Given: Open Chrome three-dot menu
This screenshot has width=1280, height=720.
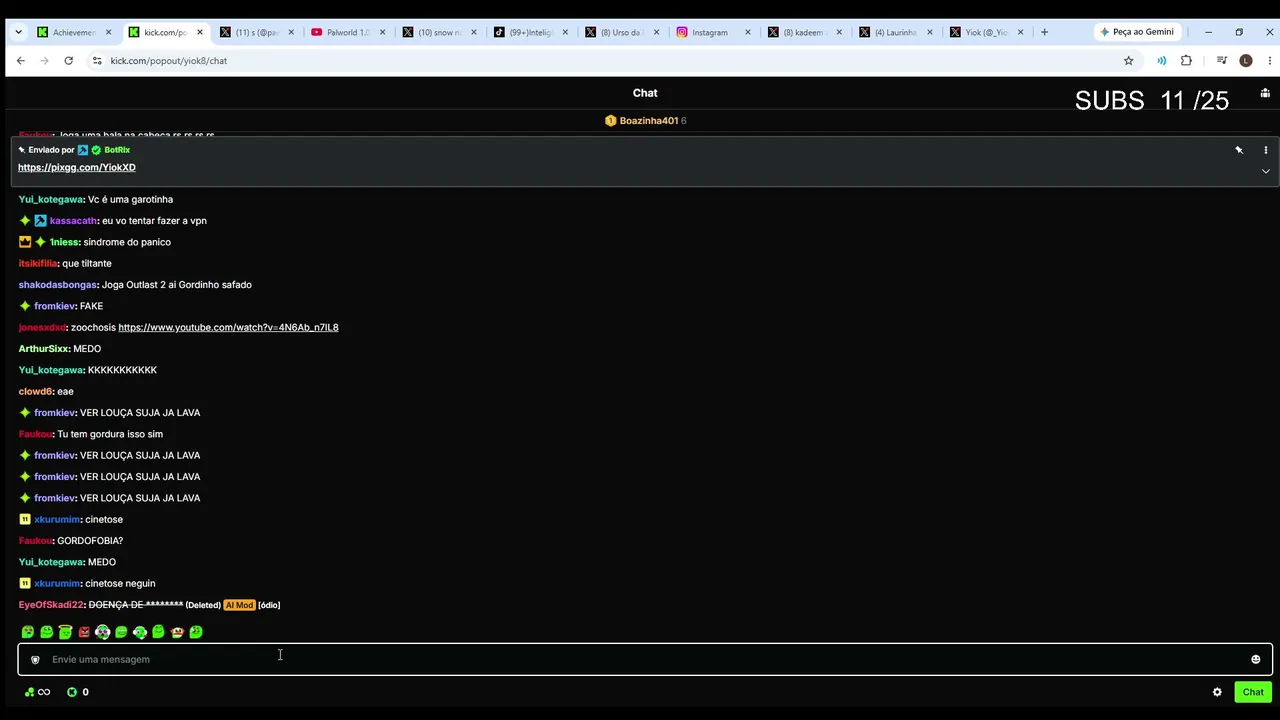Looking at the screenshot, I should point(1269,60).
